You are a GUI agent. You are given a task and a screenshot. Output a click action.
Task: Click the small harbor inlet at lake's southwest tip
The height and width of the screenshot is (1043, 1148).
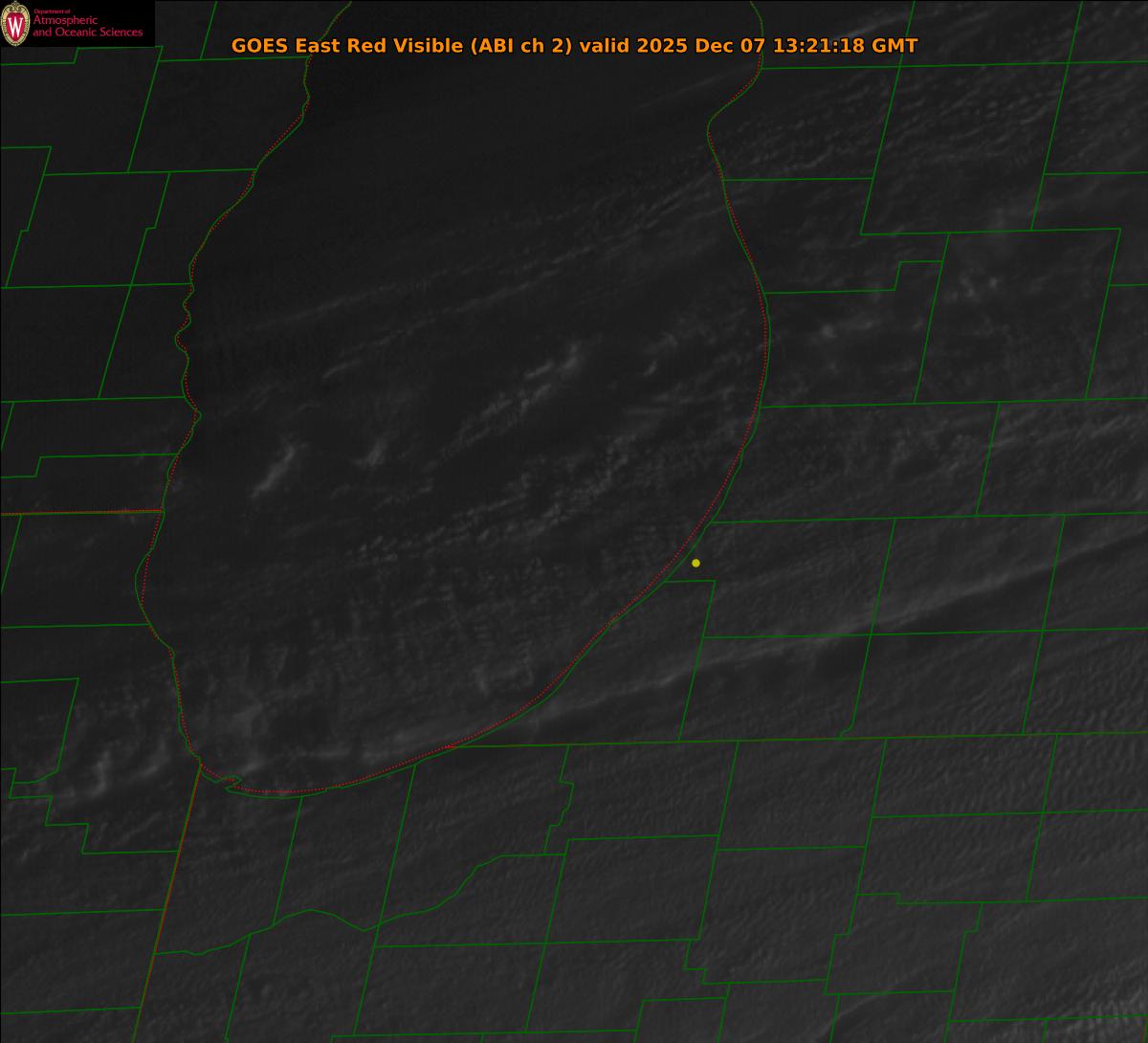pyautogui.click(x=230, y=784)
